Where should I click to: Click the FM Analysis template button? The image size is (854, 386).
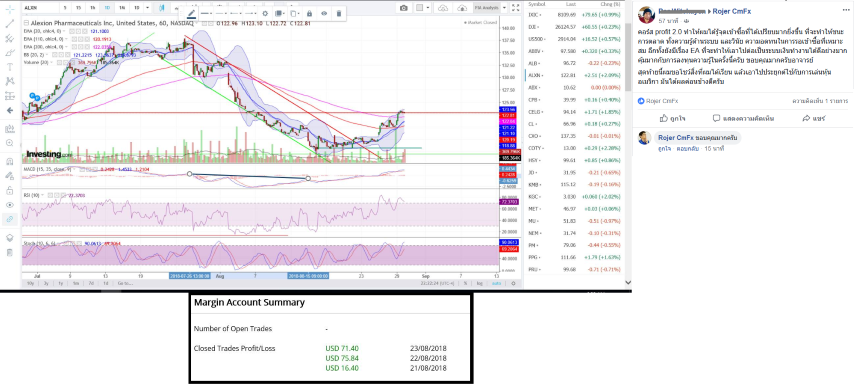(x=485, y=8)
